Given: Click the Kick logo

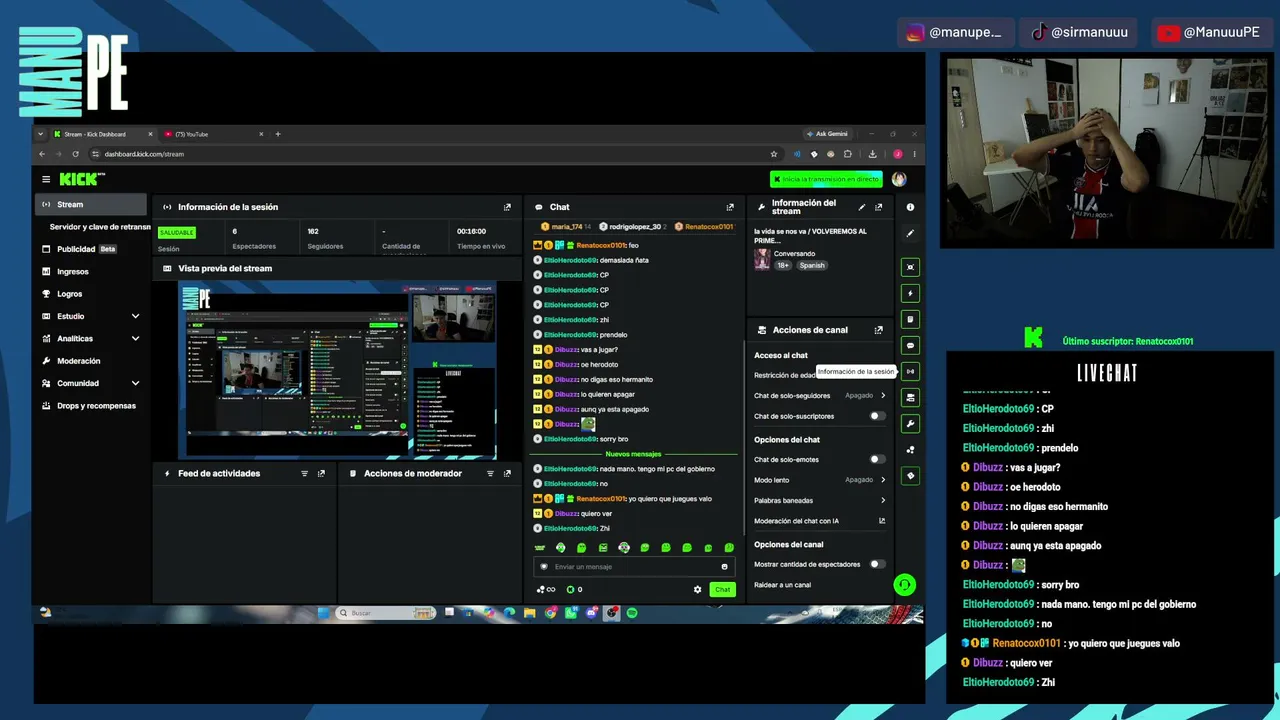Looking at the screenshot, I should pyautogui.click(x=80, y=179).
